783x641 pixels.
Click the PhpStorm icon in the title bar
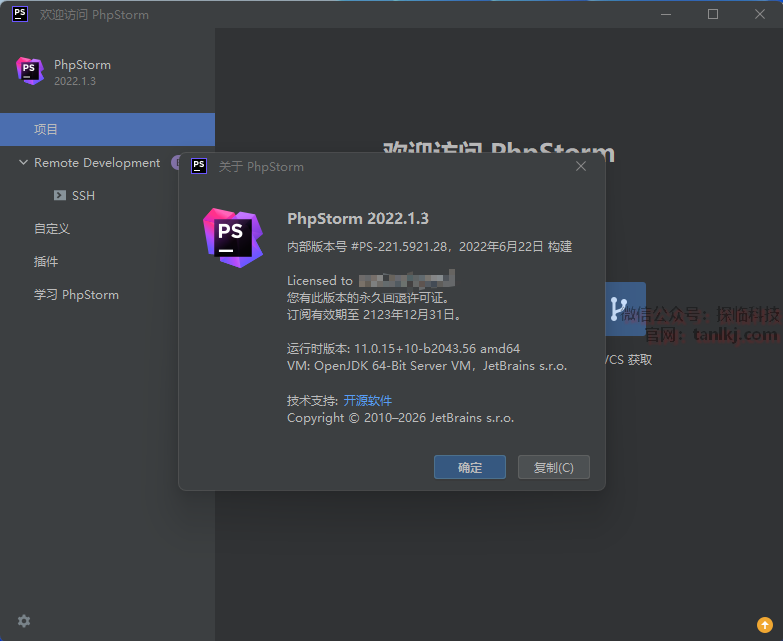point(19,14)
